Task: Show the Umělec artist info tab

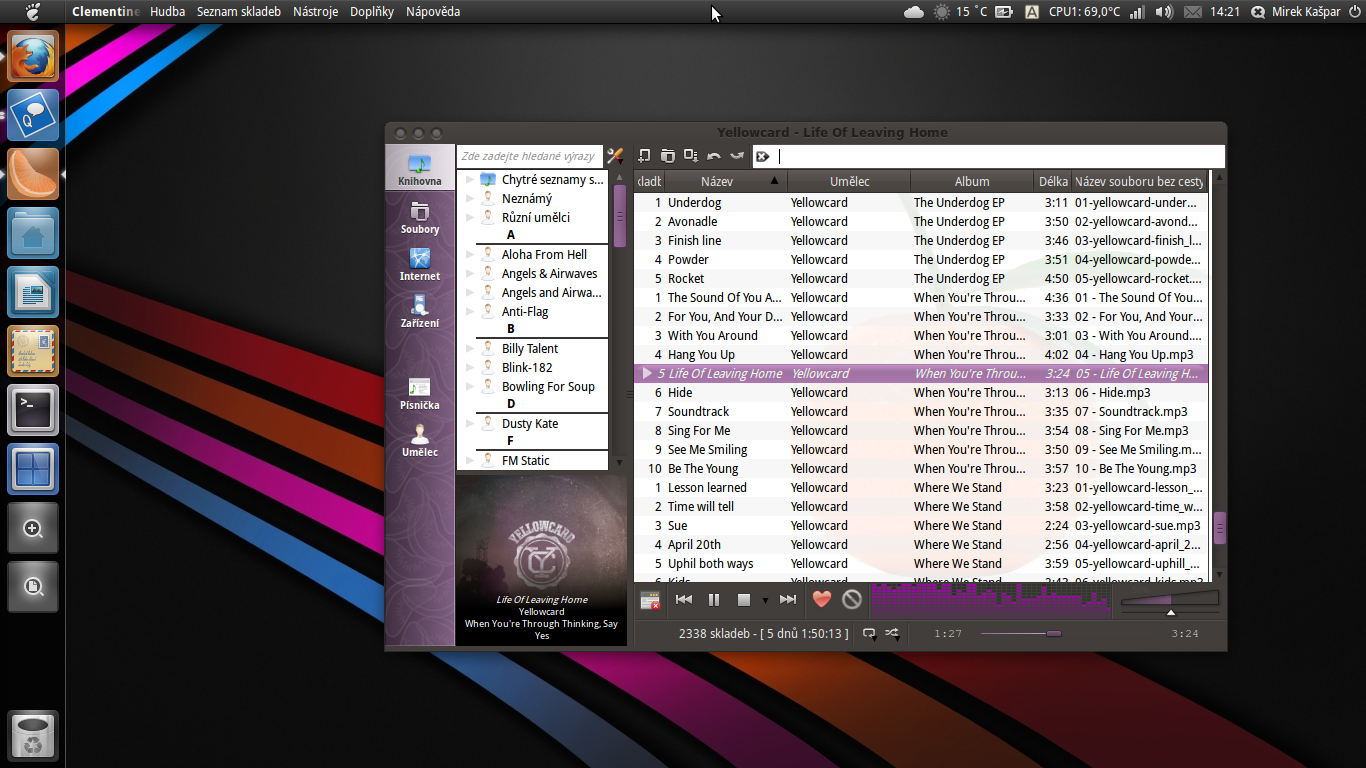Action: pyautogui.click(x=420, y=440)
